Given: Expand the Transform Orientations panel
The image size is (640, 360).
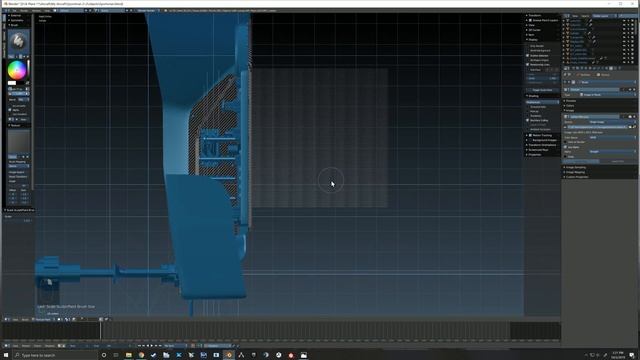Looking at the screenshot, I should coord(541,145).
